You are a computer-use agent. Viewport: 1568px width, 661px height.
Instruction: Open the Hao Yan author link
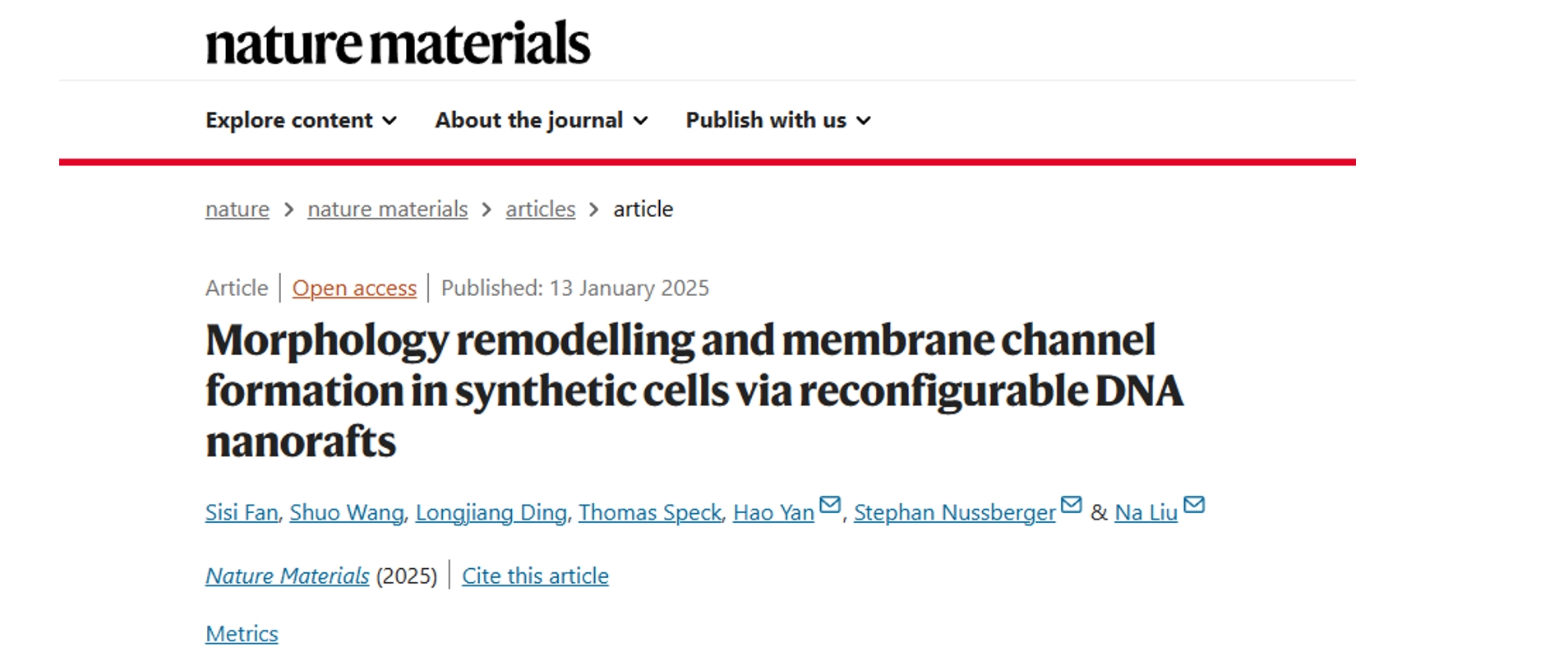coord(773,512)
